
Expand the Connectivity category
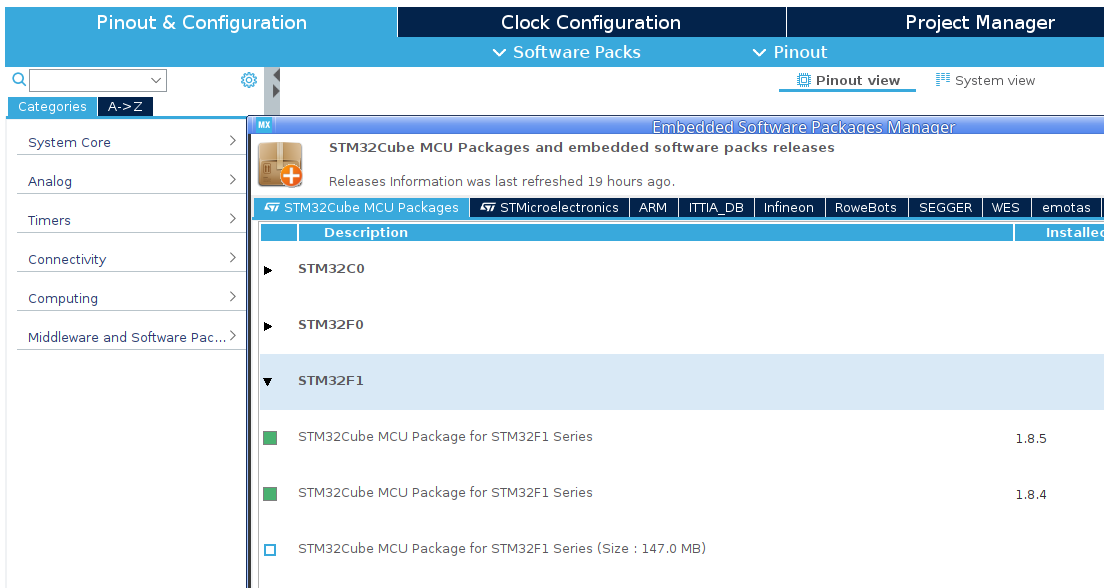tap(131, 259)
